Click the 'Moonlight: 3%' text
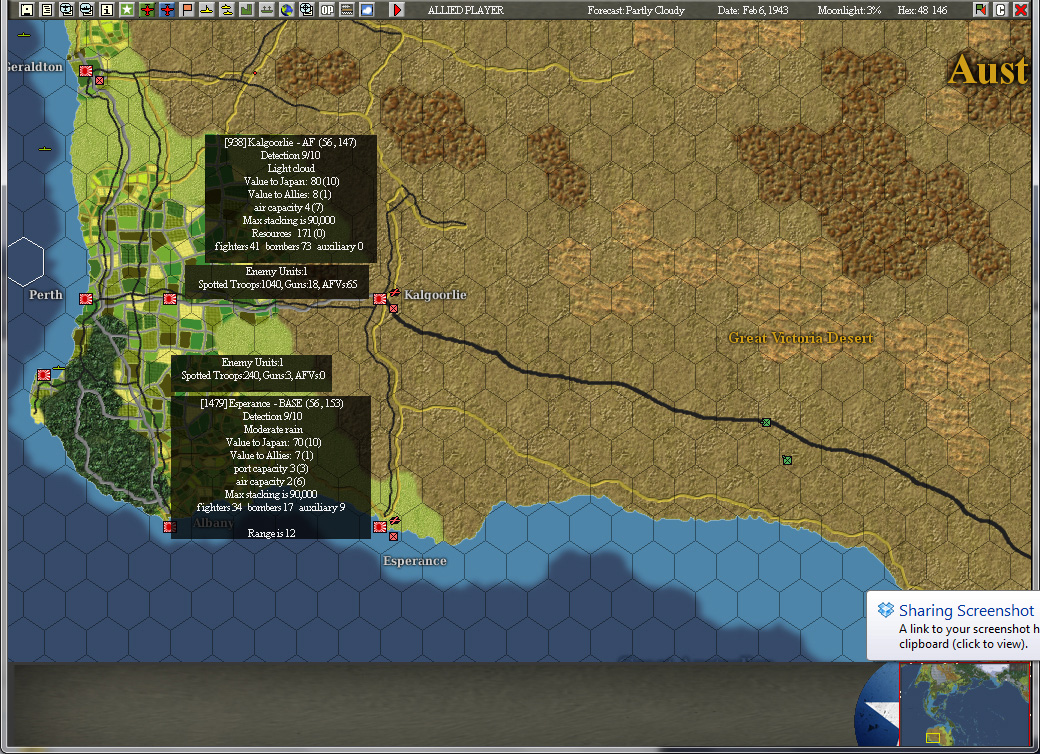The height and width of the screenshot is (754, 1040). click(x=849, y=10)
